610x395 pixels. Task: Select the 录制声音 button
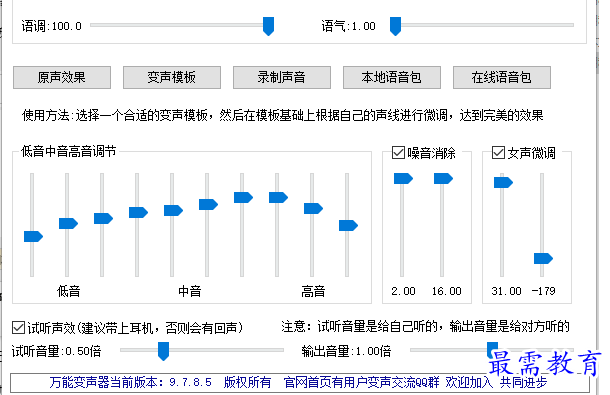[282, 77]
